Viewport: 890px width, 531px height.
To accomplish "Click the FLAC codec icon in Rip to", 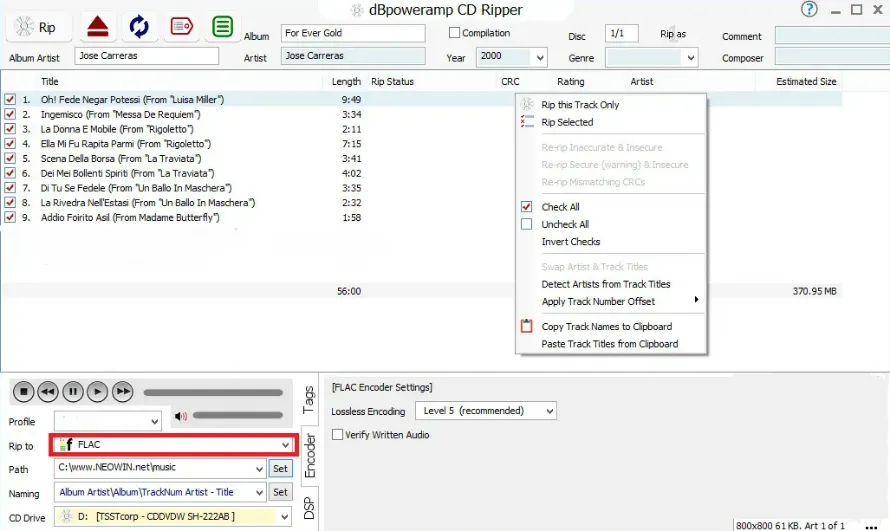I will pyautogui.click(x=66, y=445).
